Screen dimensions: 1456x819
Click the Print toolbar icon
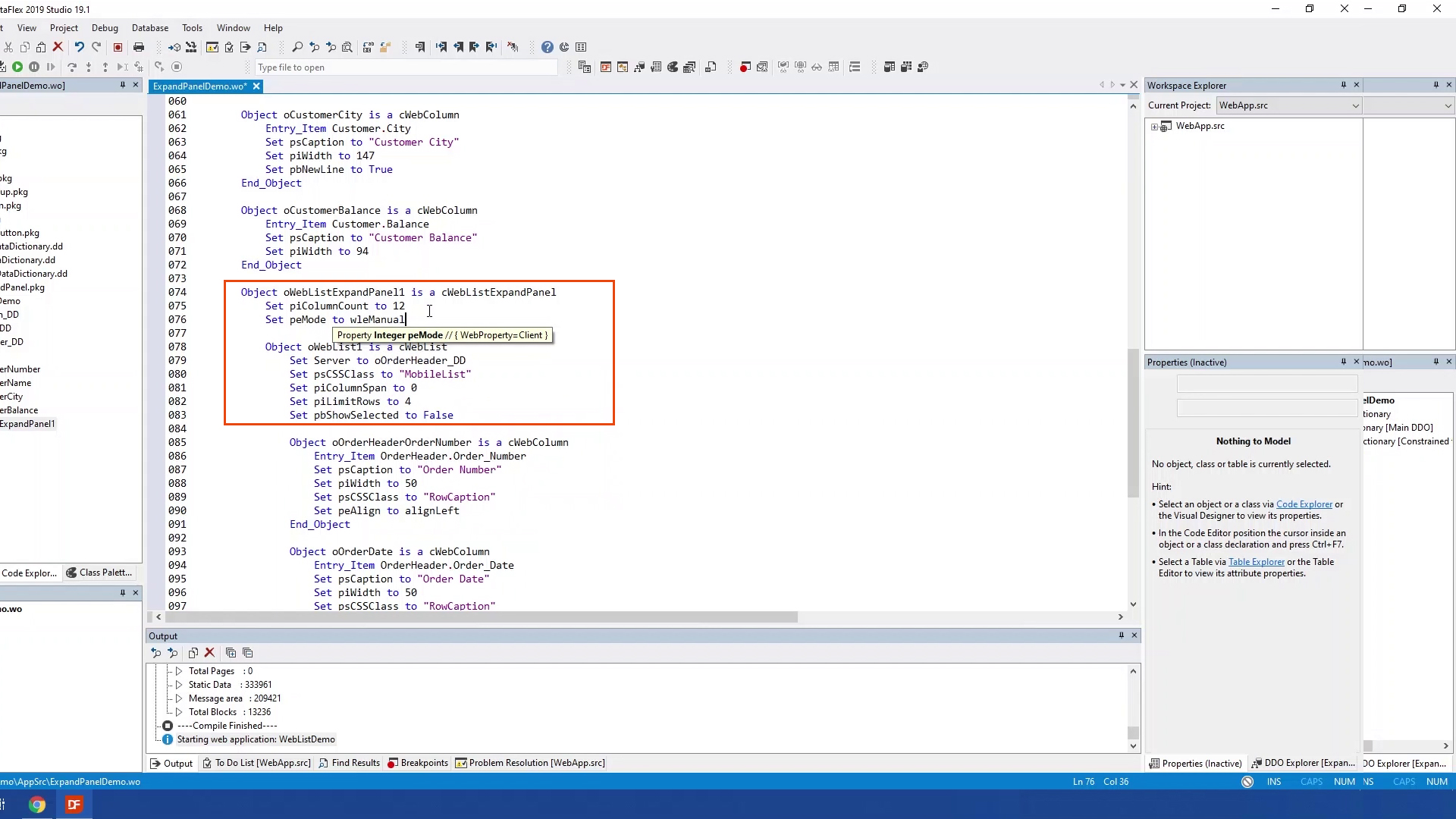[139, 47]
